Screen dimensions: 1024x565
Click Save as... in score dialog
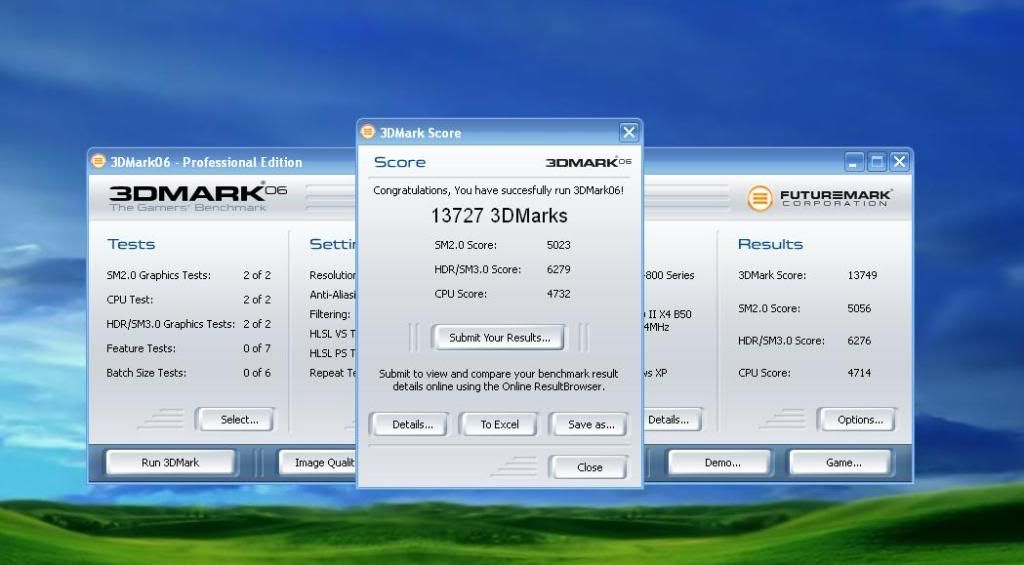pyautogui.click(x=590, y=425)
